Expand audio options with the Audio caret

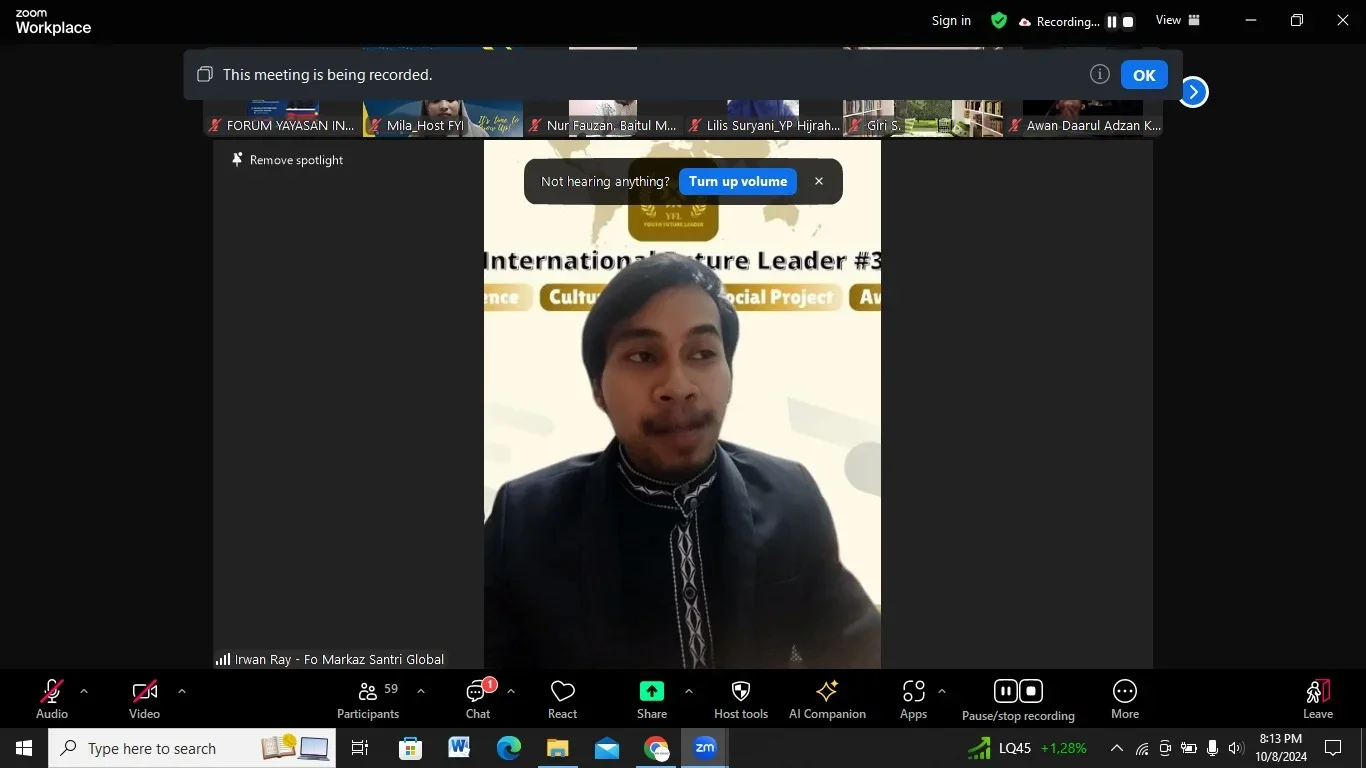click(x=83, y=690)
